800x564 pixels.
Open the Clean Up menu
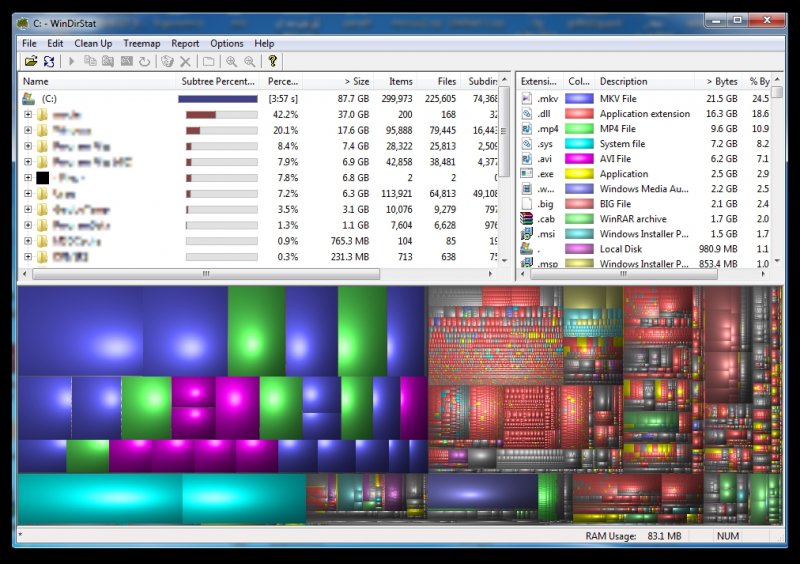93,43
